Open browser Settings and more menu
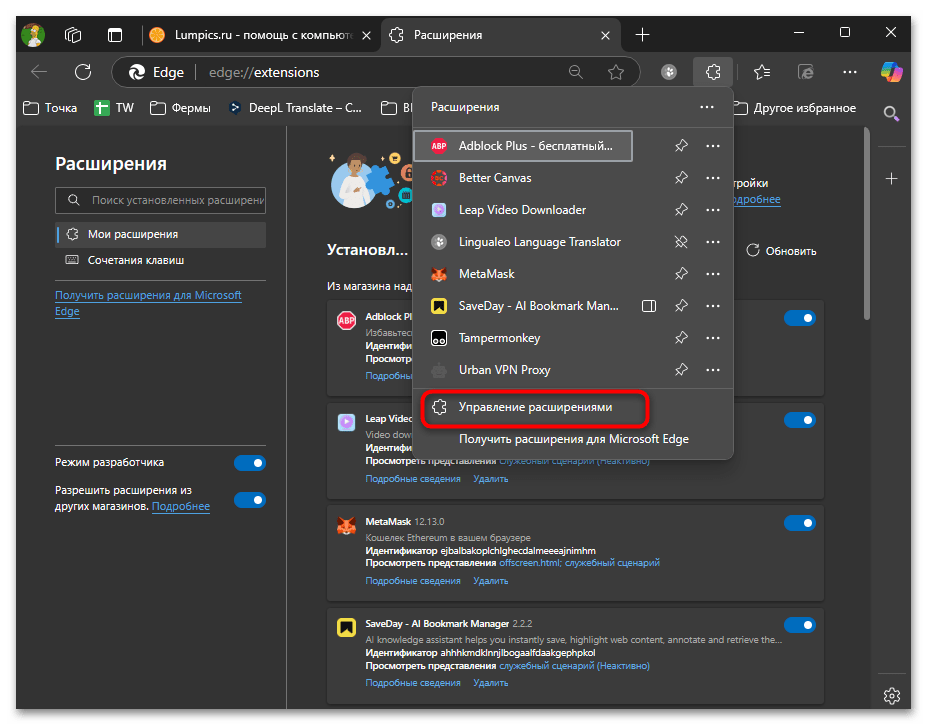 [x=850, y=72]
